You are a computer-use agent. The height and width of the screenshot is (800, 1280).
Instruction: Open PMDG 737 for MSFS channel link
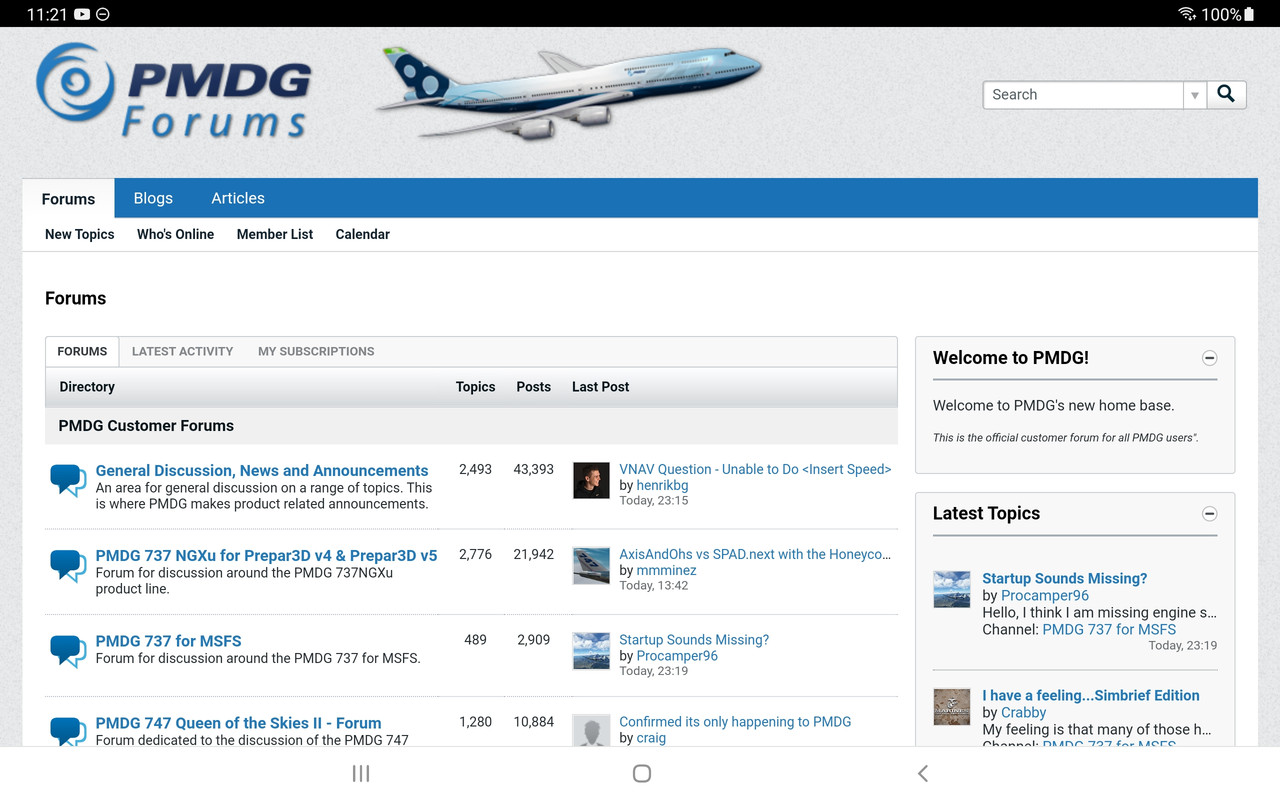coord(1110,629)
